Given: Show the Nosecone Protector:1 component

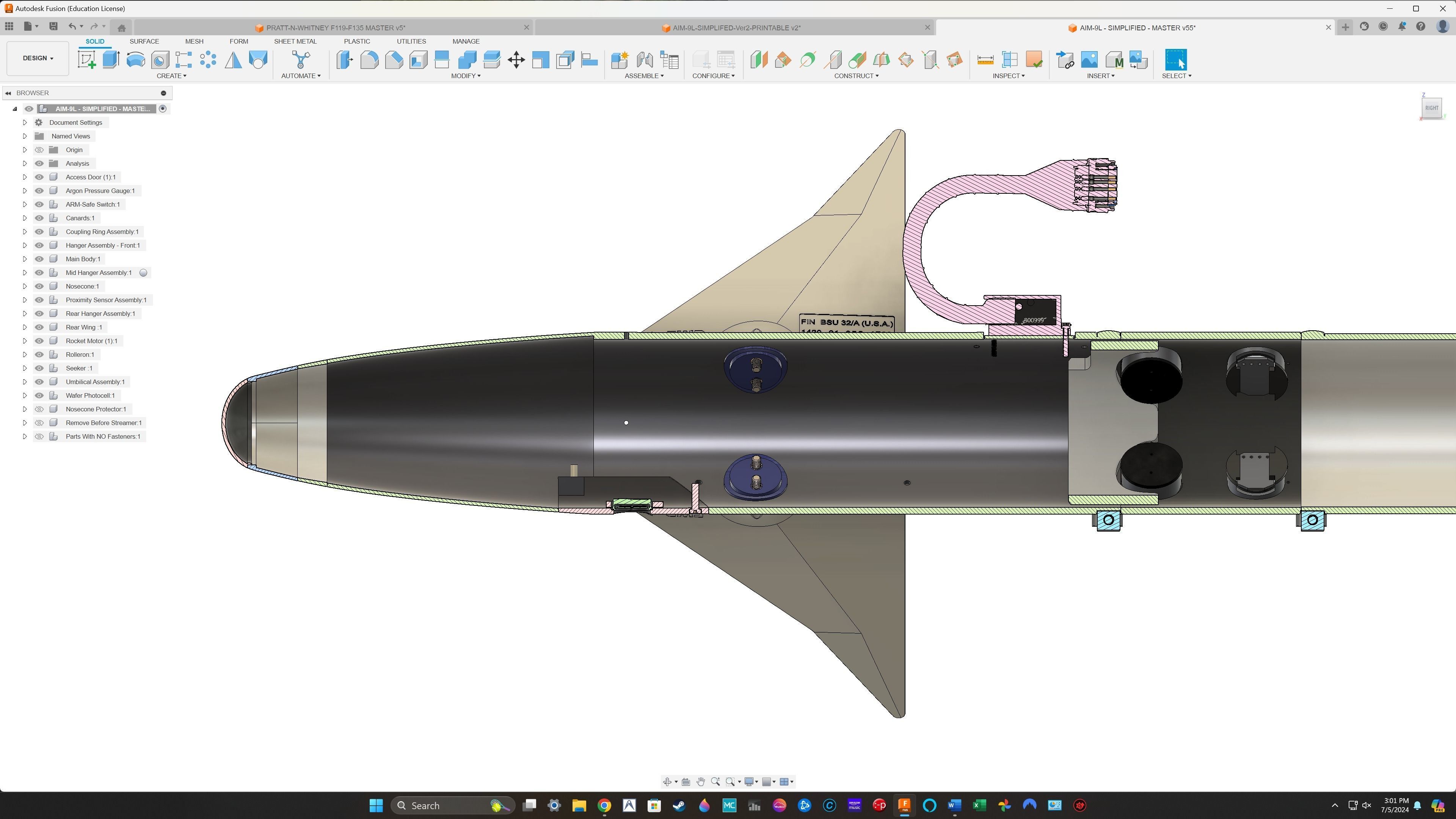Looking at the screenshot, I should [x=39, y=409].
